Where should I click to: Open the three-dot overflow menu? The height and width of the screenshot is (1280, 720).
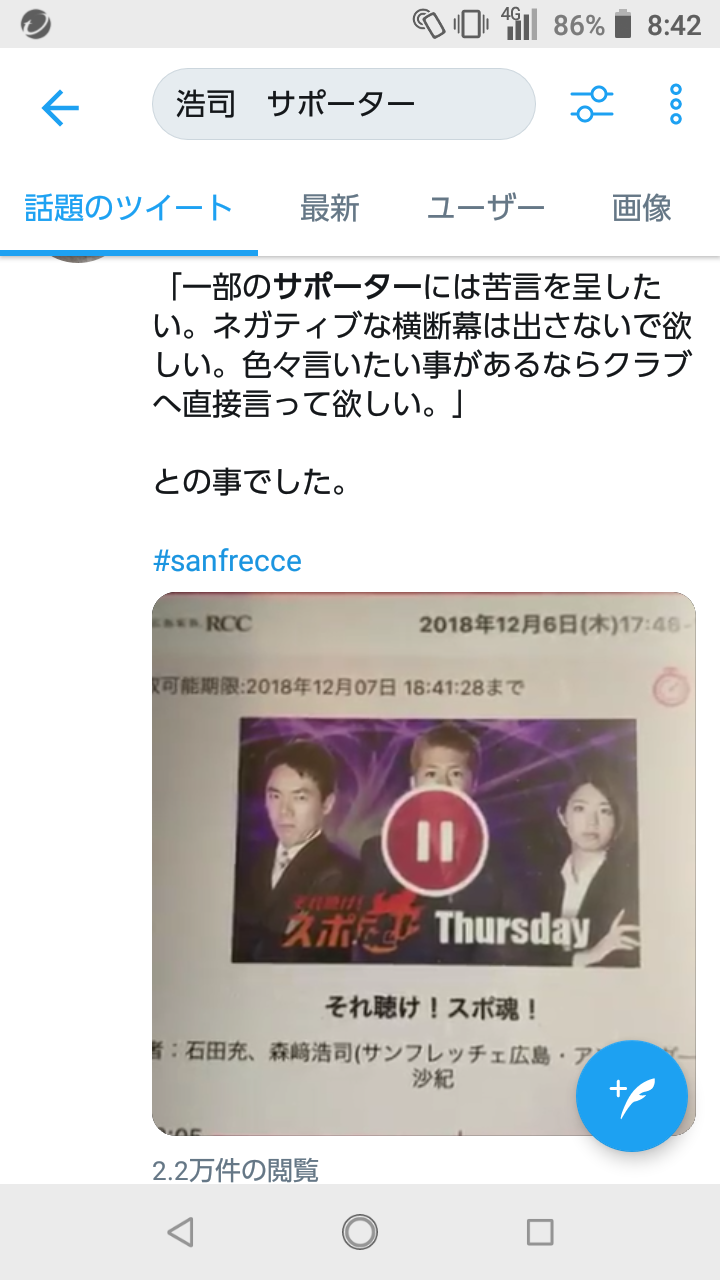pyautogui.click(x=676, y=104)
